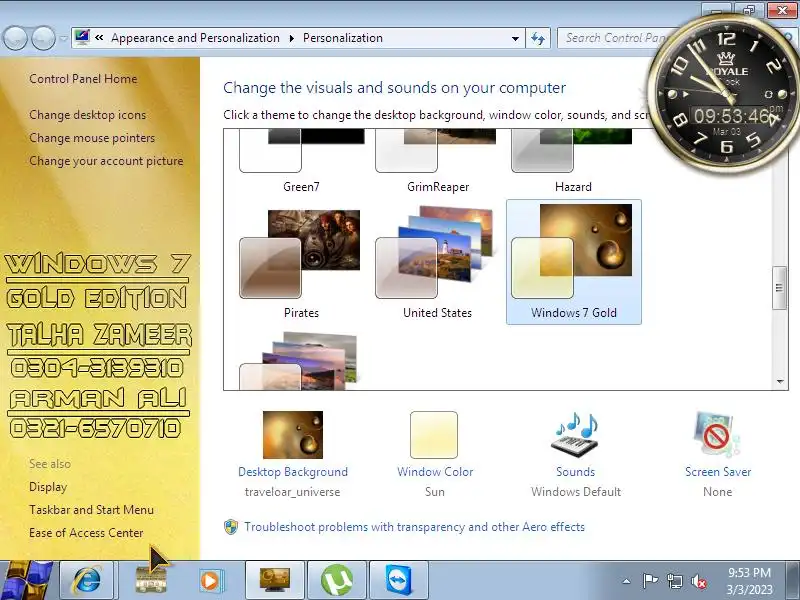800x600 pixels.
Task: Apply the Green7 theme
Action: (301, 161)
